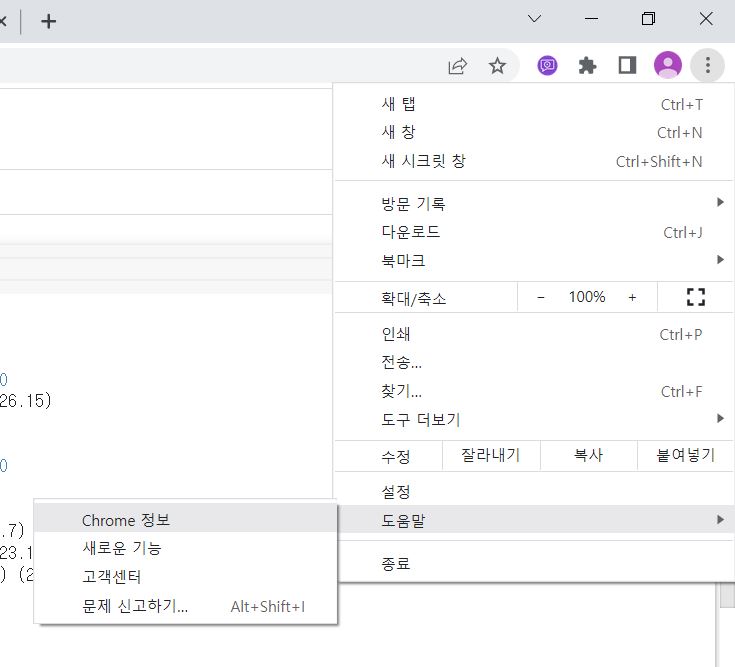Open the tab search chevron
The image size is (735, 667).
click(x=534, y=19)
